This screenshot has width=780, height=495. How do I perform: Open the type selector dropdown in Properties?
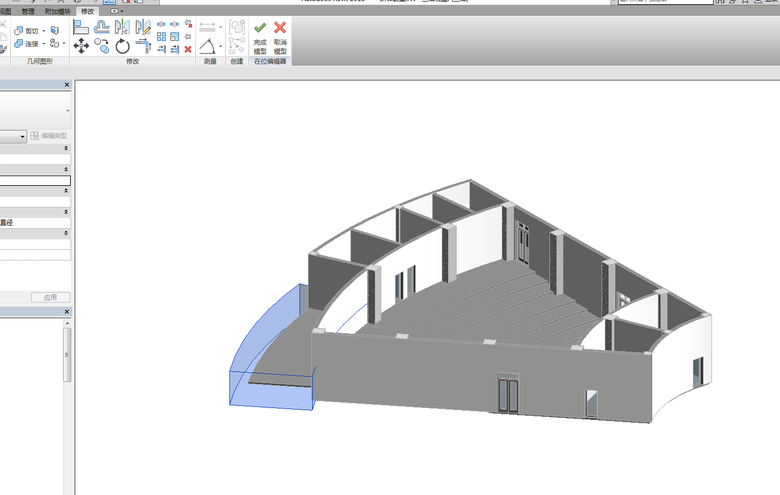point(22,136)
